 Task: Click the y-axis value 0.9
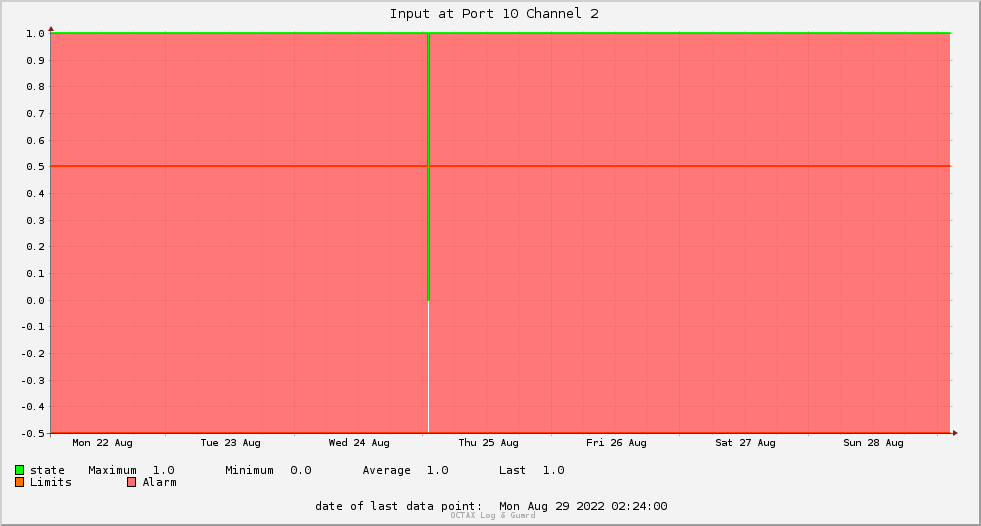tap(36, 60)
